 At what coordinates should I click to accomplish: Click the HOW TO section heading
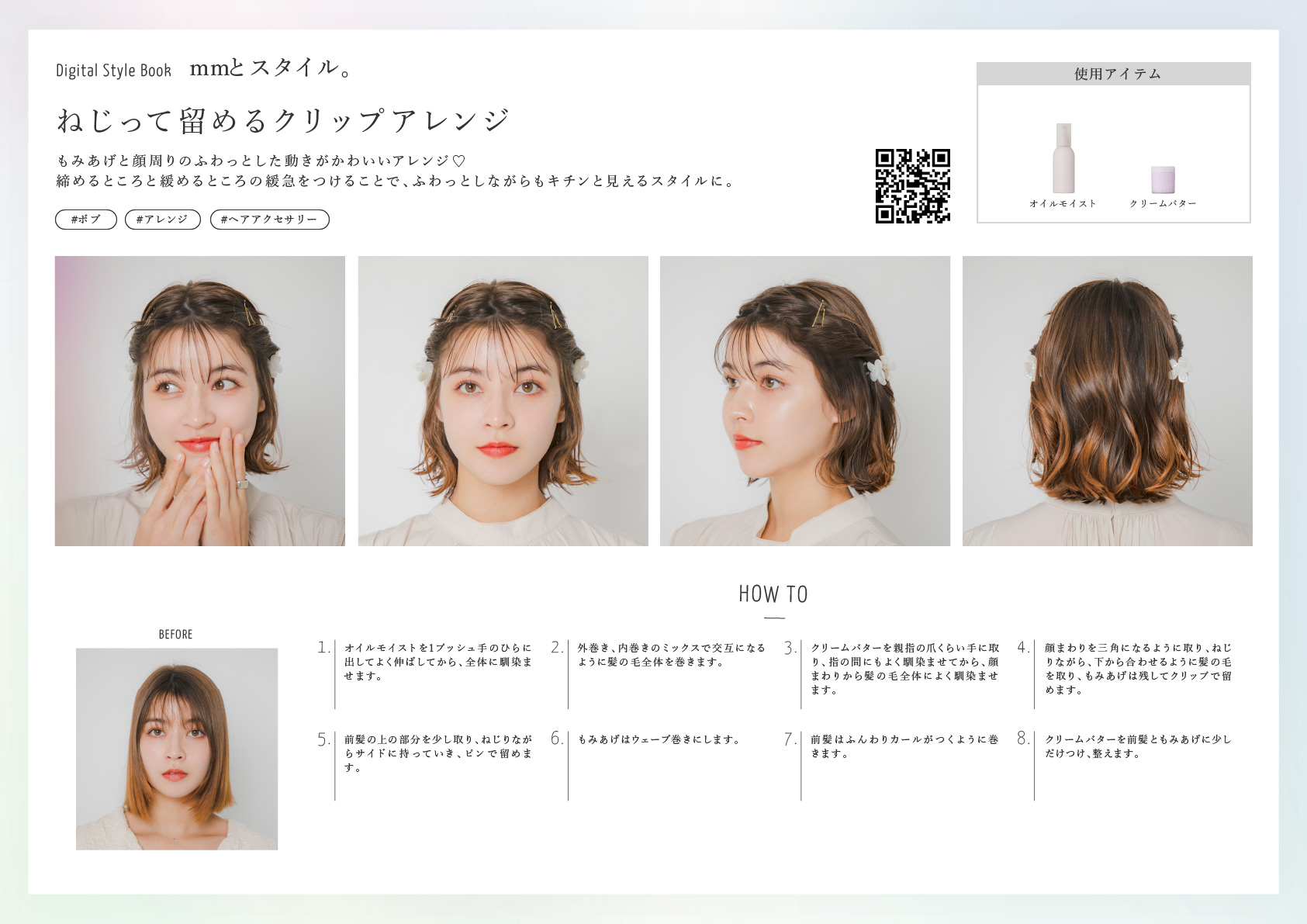point(773,594)
